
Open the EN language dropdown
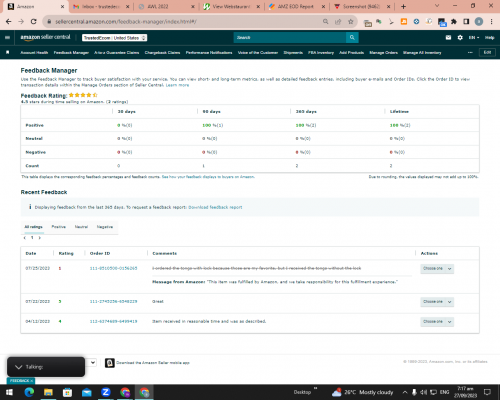tap(474, 38)
